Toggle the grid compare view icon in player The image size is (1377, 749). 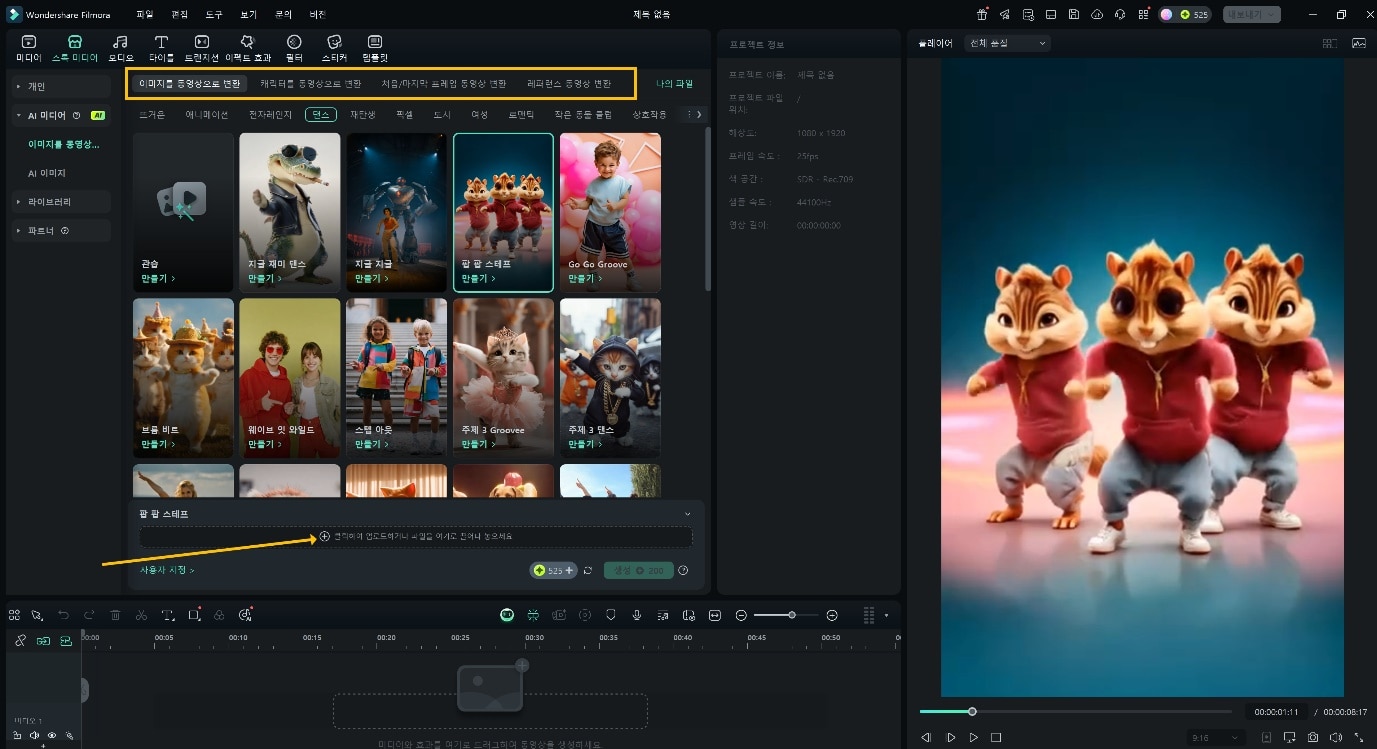click(1329, 43)
